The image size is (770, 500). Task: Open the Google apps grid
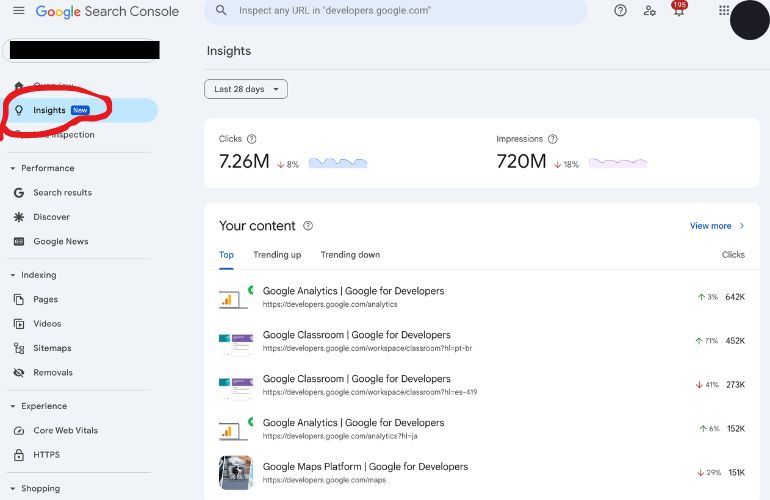(724, 10)
